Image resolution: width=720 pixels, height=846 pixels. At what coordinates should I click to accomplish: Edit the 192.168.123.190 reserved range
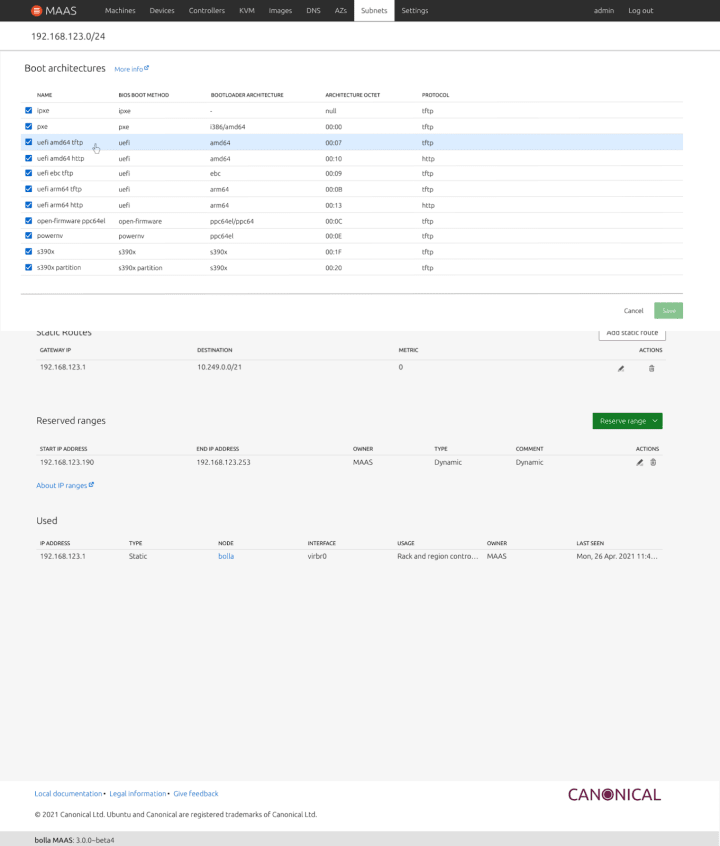click(640, 462)
